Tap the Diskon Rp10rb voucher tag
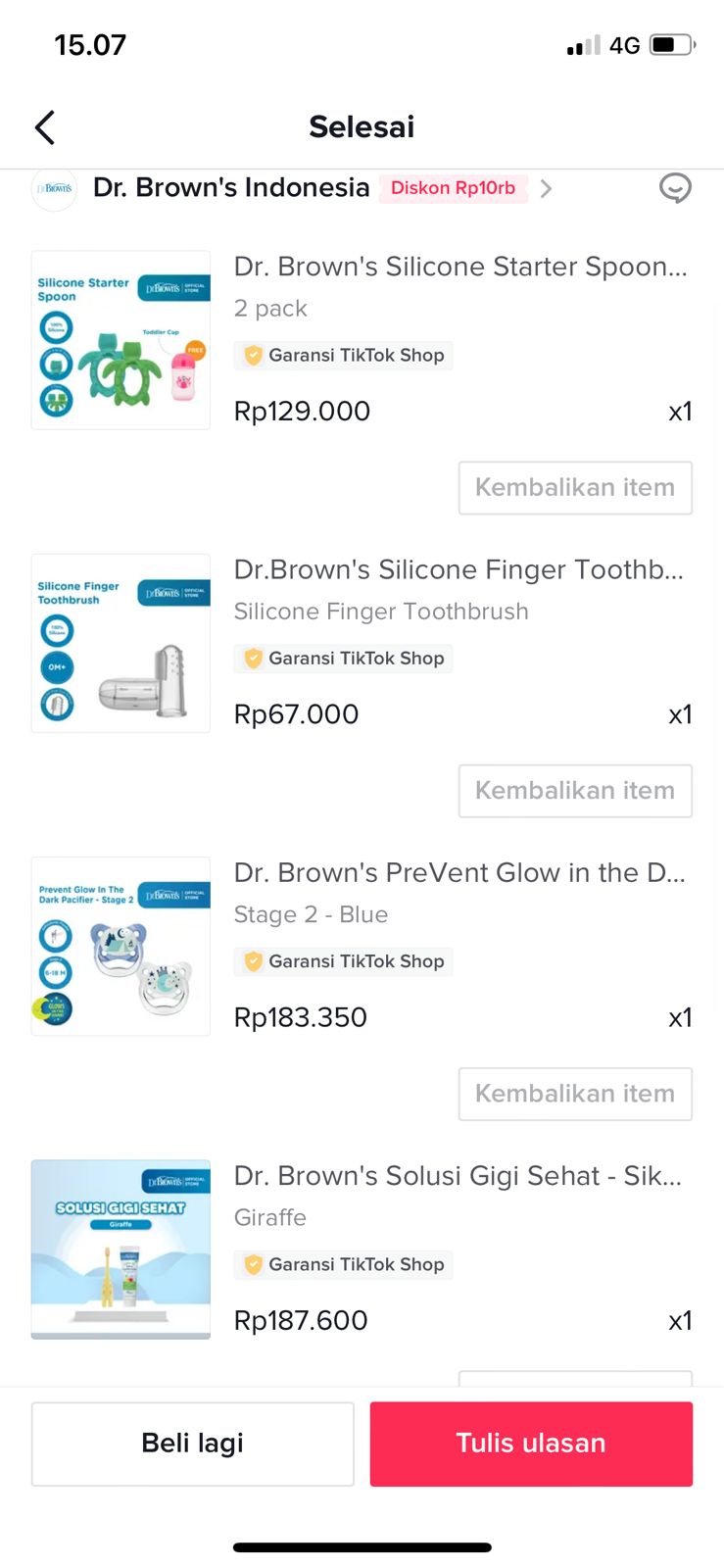The height and width of the screenshot is (1568, 724). coord(453,188)
